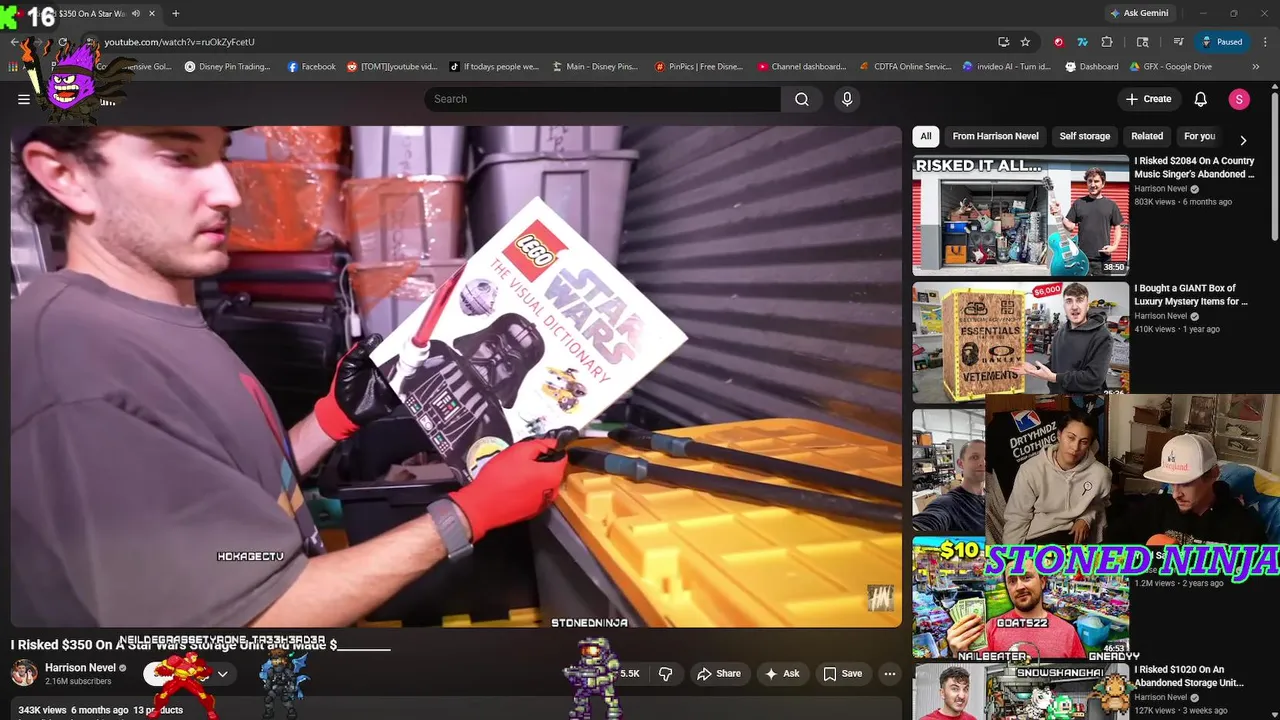The image size is (1280, 720).
Task: Dislike the video with thumbs down
Action: [665, 674]
